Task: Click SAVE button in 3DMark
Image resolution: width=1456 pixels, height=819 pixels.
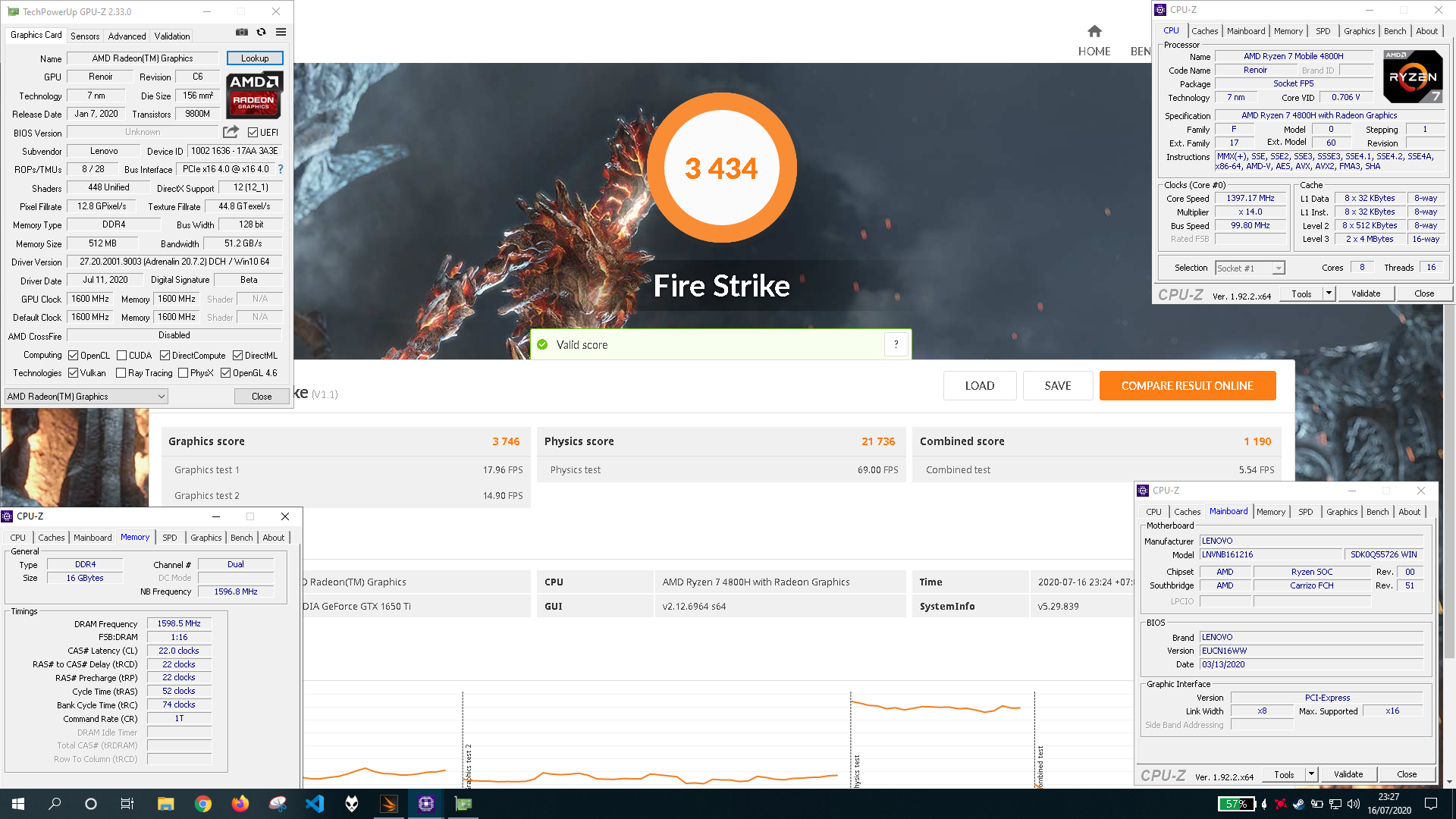Action: (x=1058, y=386)
